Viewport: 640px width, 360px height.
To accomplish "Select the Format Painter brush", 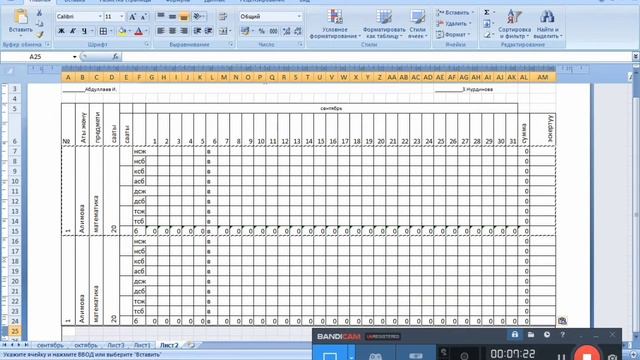I will (x=40, y=35).
